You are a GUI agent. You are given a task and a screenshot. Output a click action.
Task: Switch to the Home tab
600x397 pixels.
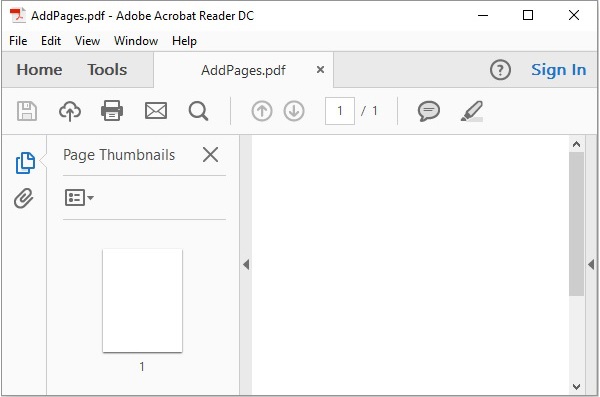pyautogui.click(x=39, y=70)
